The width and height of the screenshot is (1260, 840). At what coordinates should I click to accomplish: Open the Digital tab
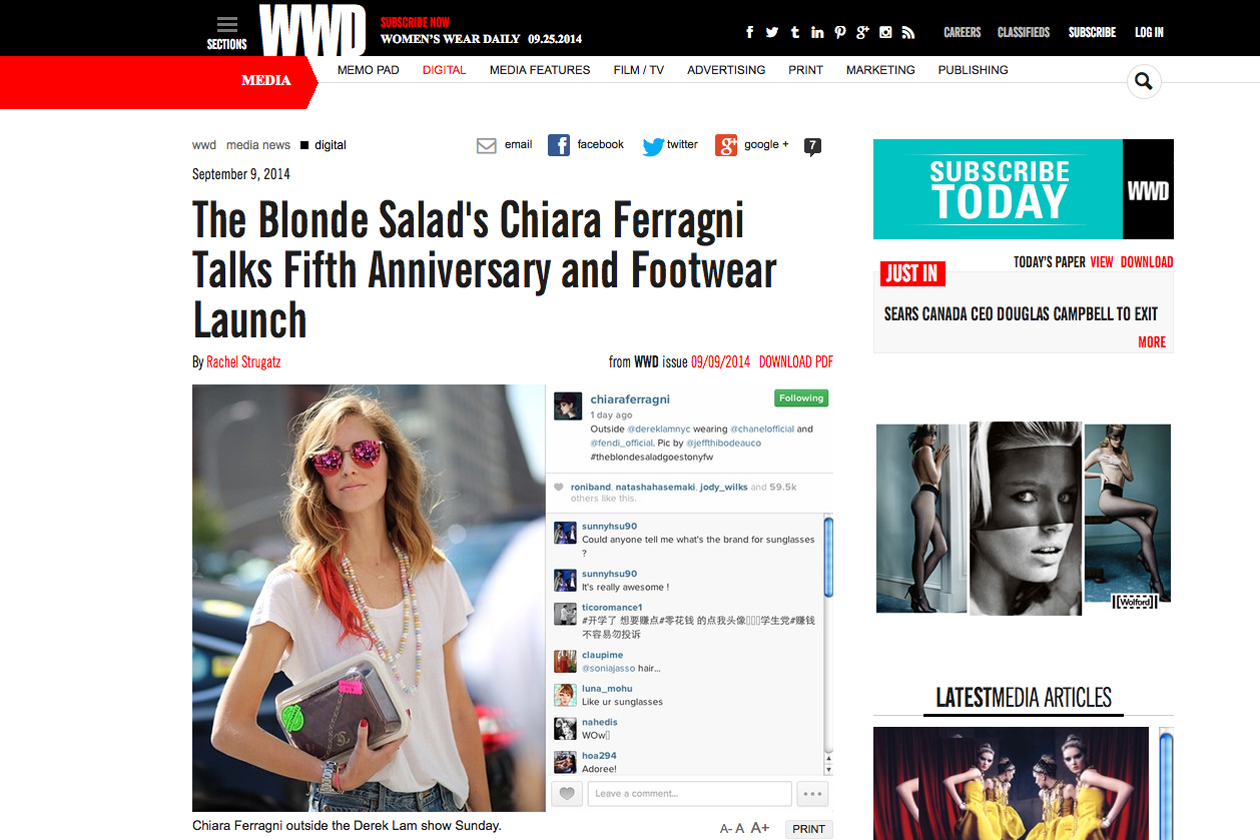point(444,70)
